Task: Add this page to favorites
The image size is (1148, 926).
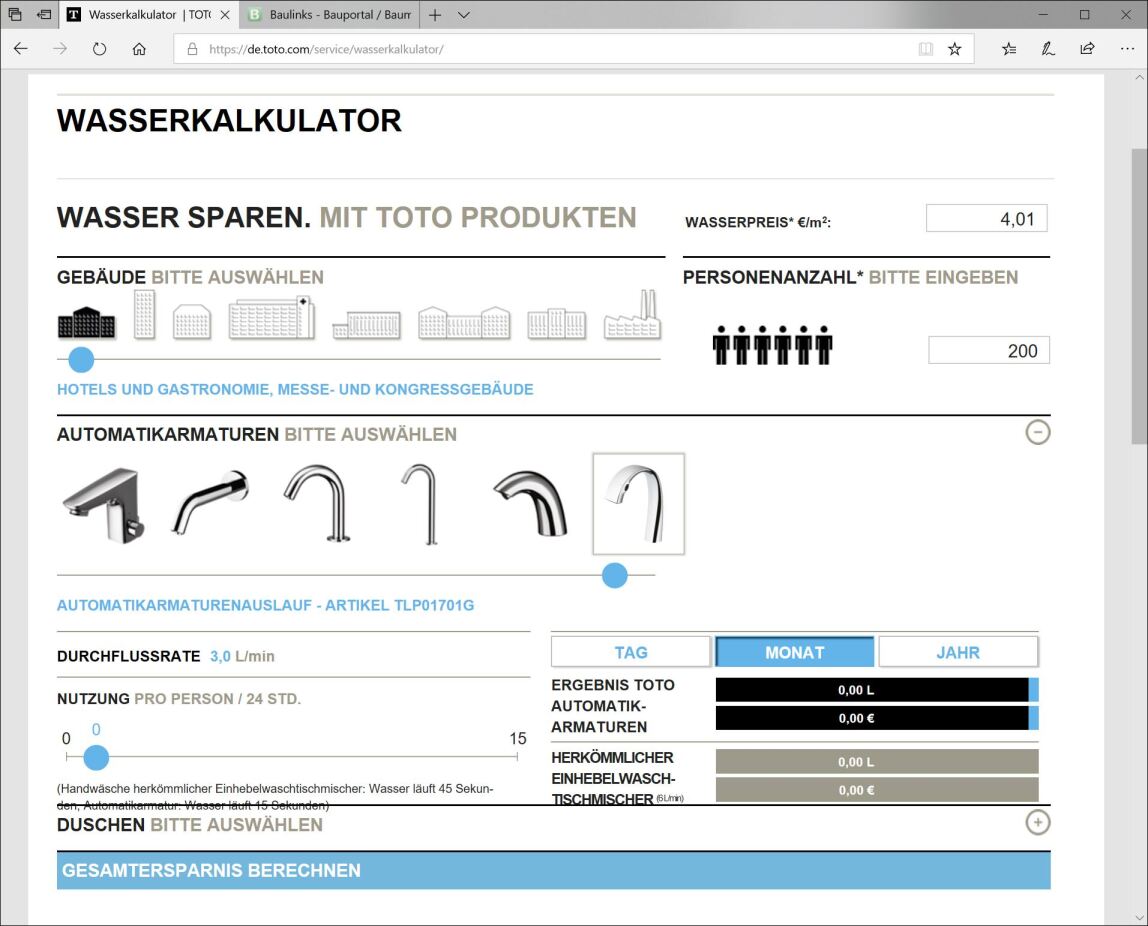Action: point(955,49)
